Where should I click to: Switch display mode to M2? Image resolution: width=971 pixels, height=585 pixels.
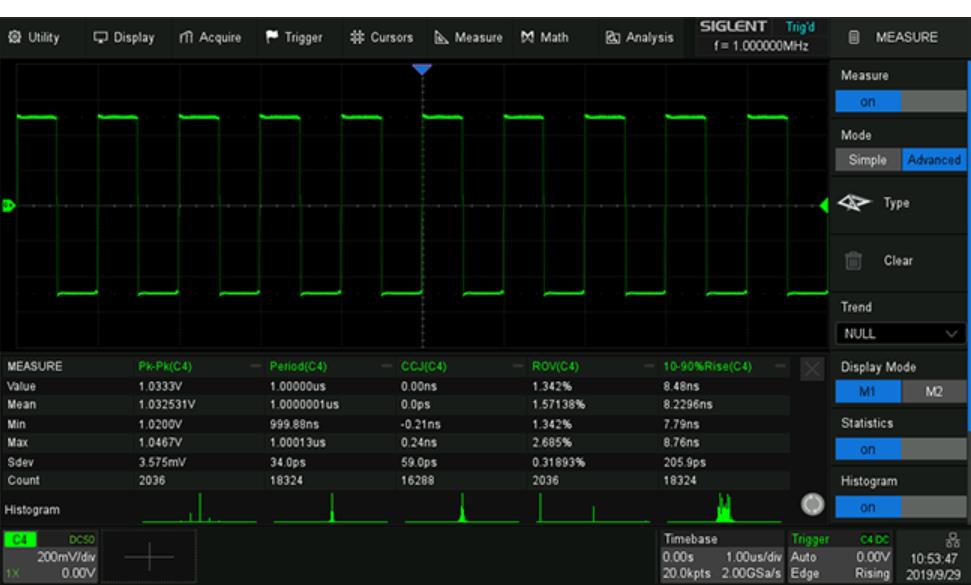point(932,391)
